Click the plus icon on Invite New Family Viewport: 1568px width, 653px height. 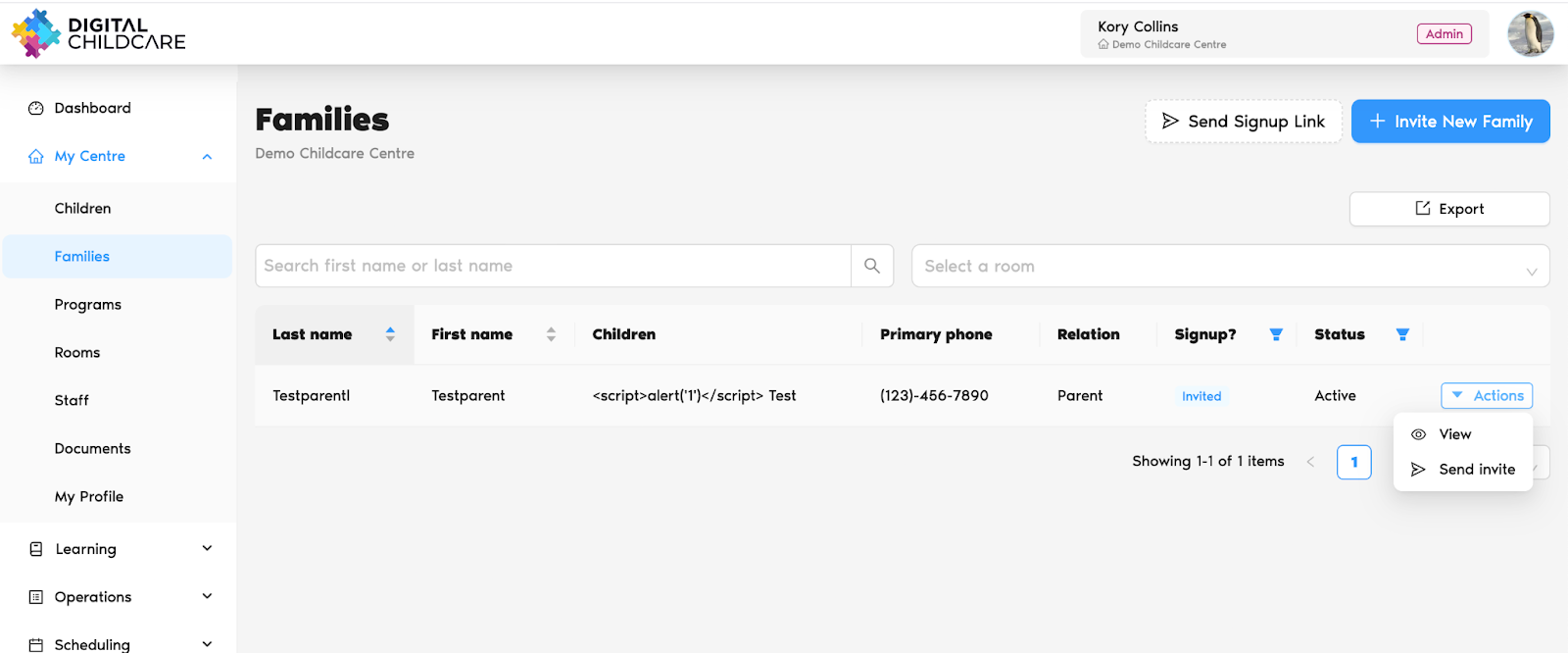[1377, 121]
